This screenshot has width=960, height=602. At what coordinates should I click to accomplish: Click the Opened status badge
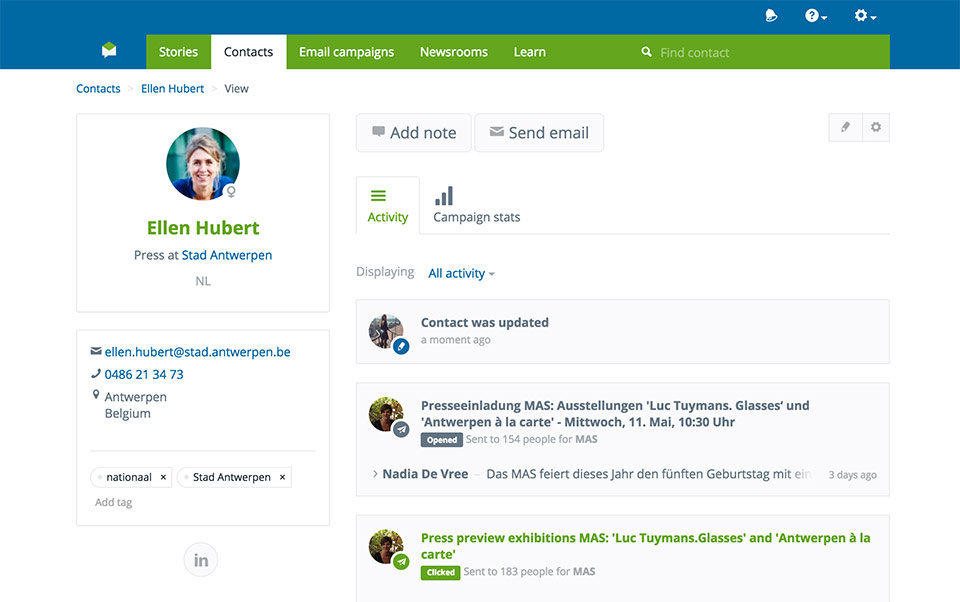tap(441, 440)
